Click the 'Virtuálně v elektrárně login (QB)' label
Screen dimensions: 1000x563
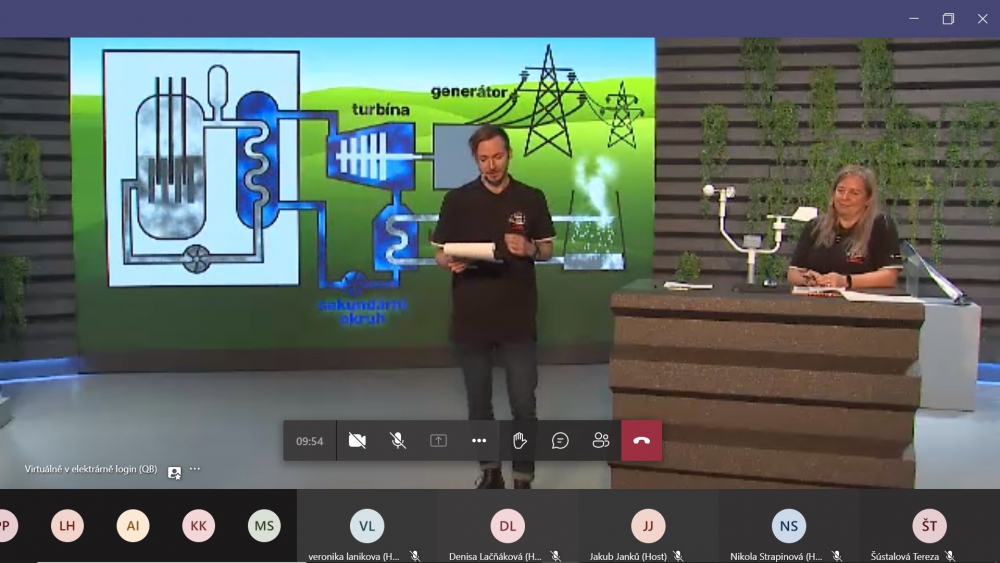click(x=91, y=469)
